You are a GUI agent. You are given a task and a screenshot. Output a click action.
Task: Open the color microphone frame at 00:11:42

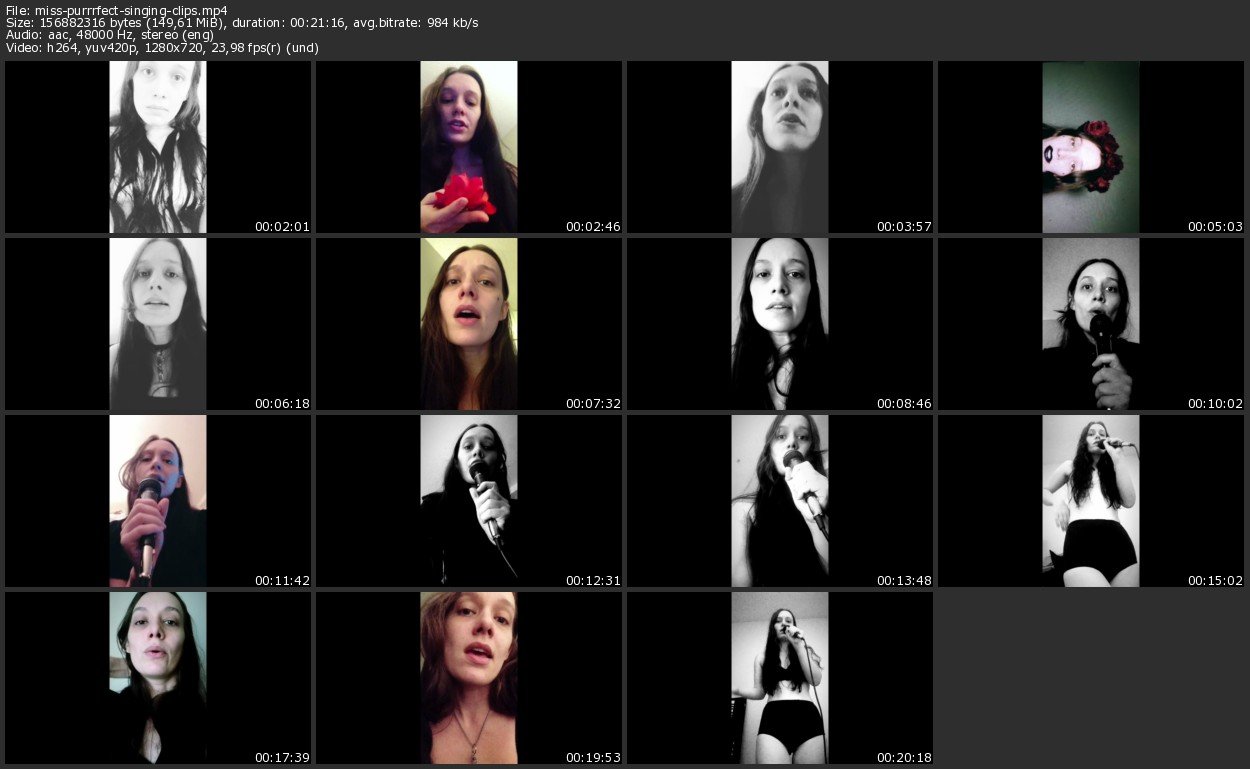pos(157,500)
